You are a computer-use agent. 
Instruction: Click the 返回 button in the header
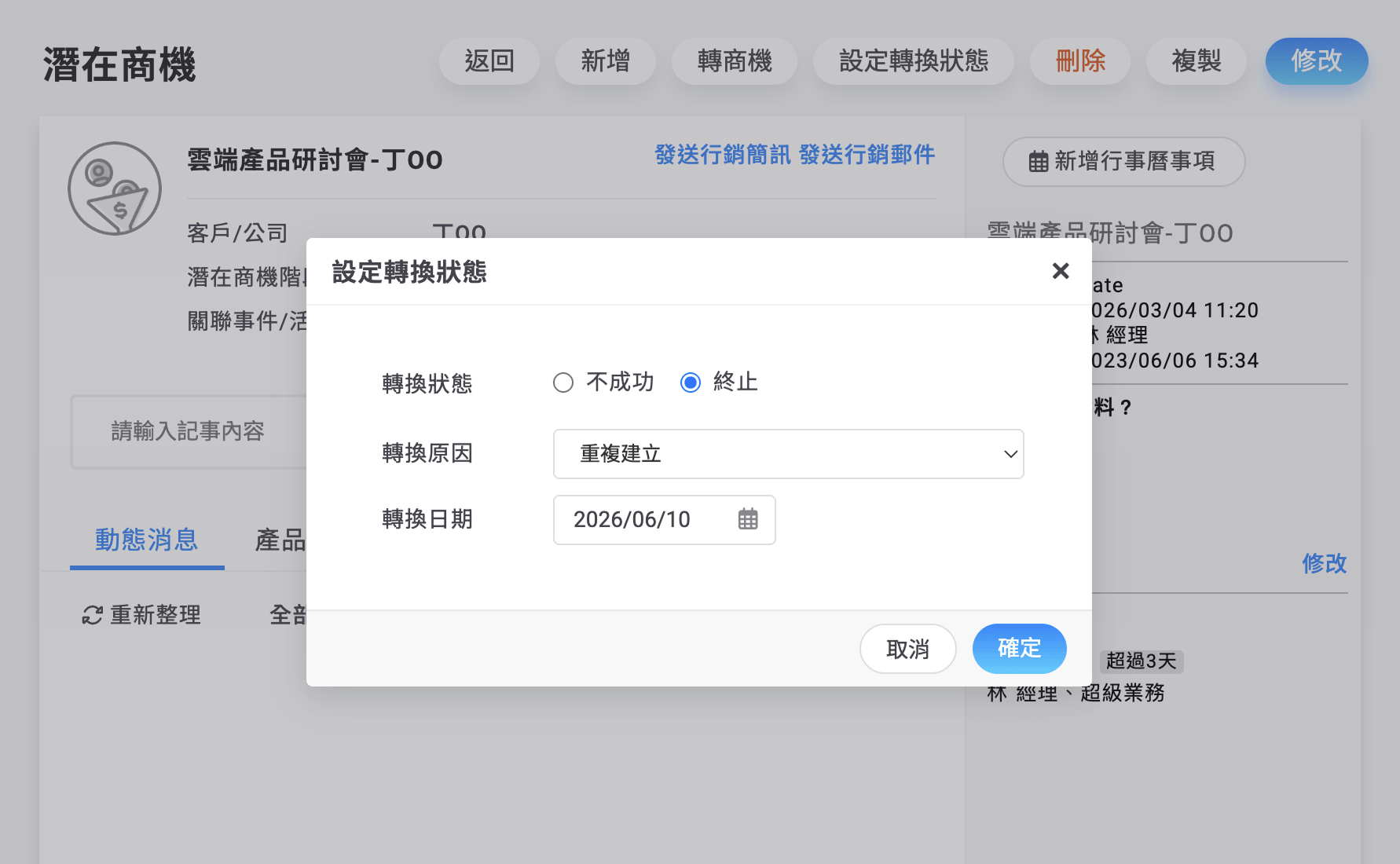(x=489, y=61)
